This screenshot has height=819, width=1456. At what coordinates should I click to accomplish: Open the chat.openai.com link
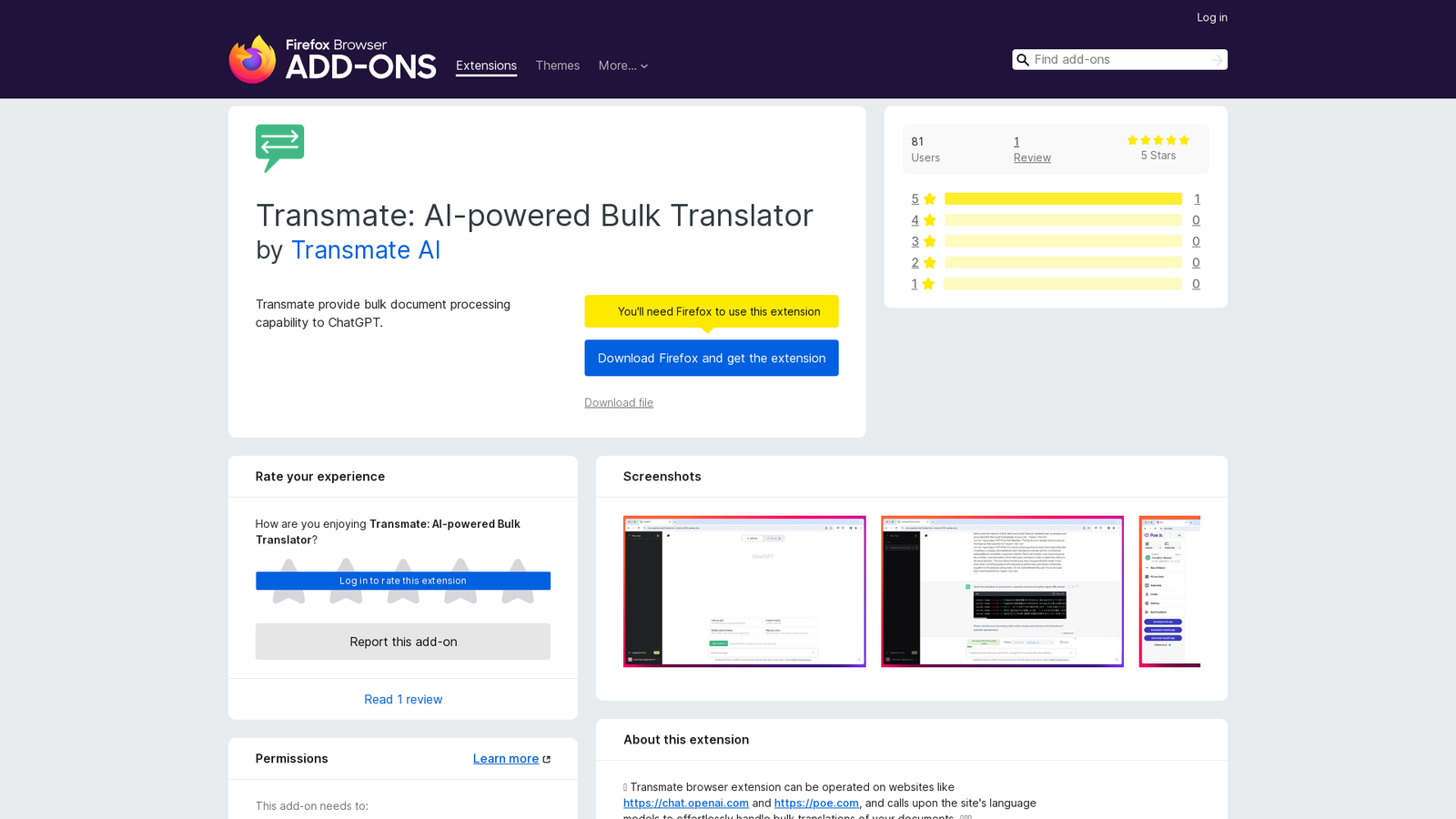(686, 803)
